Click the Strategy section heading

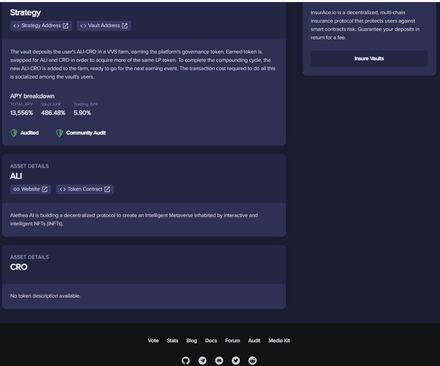click(25, 13)
